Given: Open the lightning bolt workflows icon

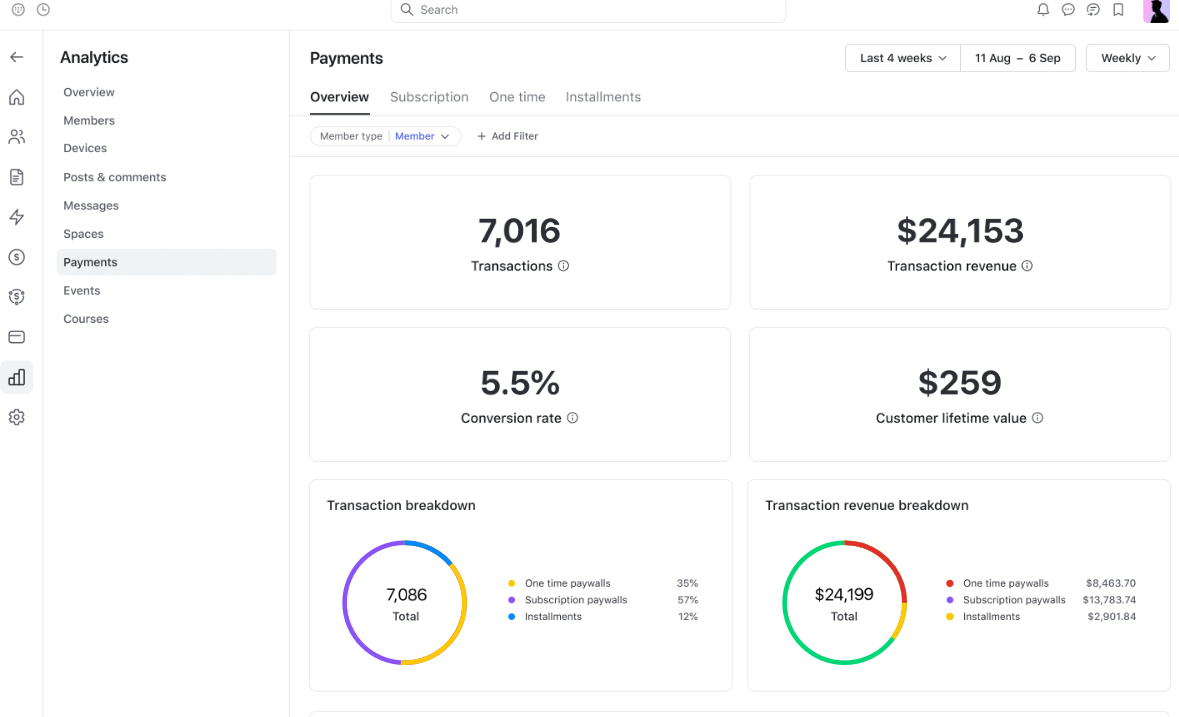Looking at the screenshot, I should point(17,217).
